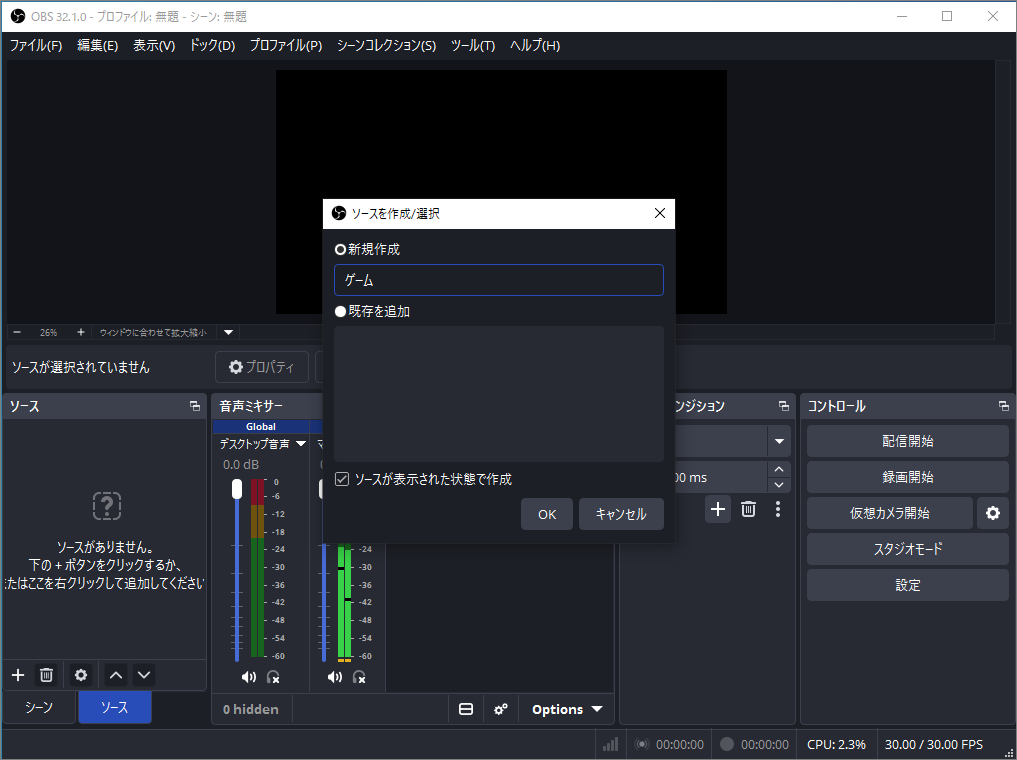Click the CPU: 2.3% status text
This screenshot has width=1017, height=760.
tap(836, 744)
